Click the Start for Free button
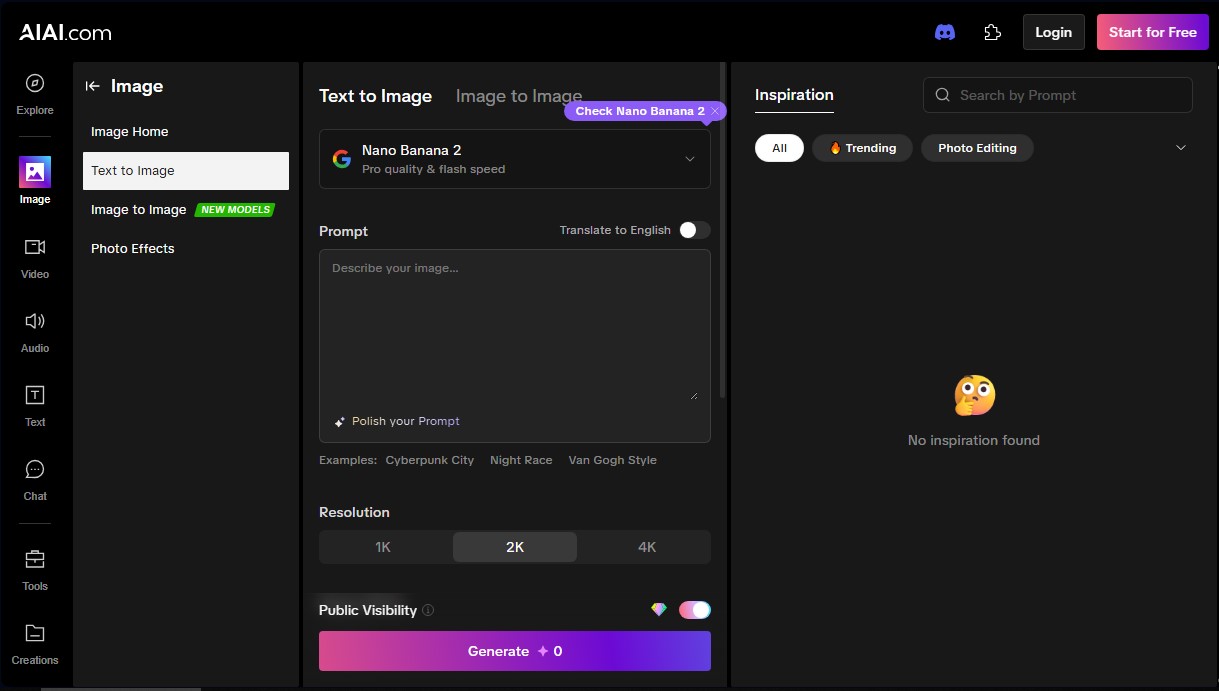The height and width of the screenshot is (691, 1219). [x=1152, y=31]
